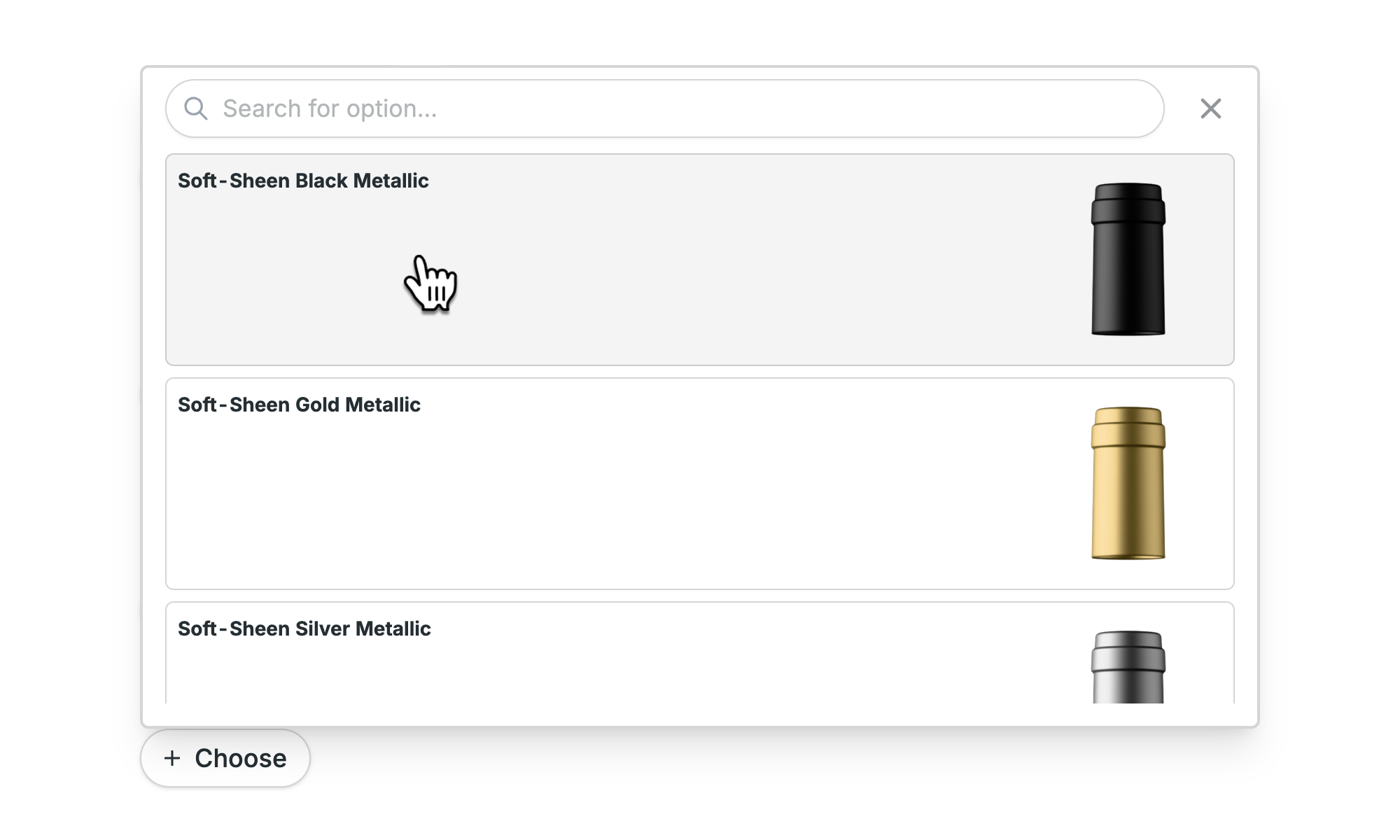
Task: Click the black capsule thumbnail image
Action: tap(1128, 259)
